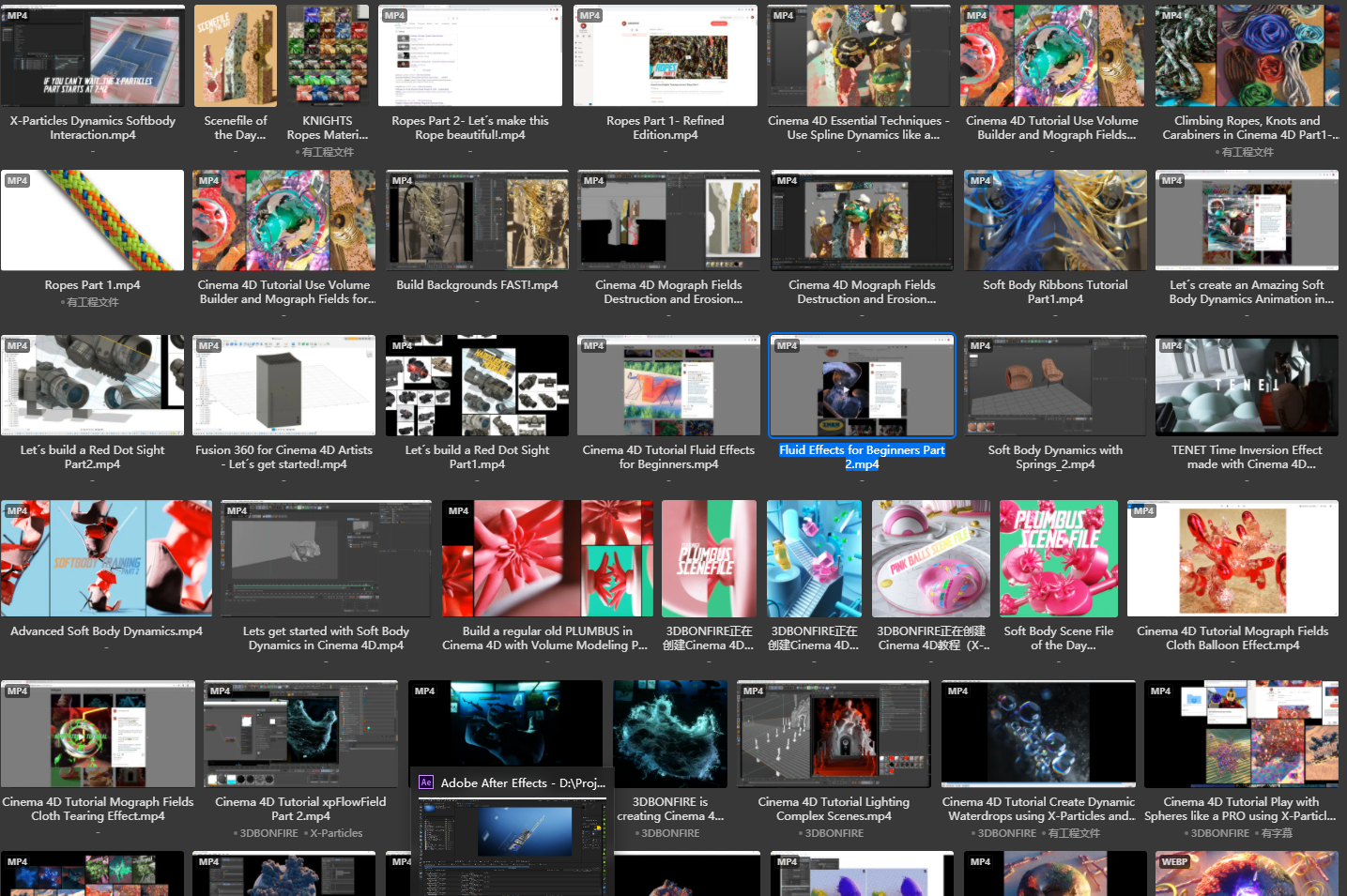Click the WEBP image thumbnail at bottom right

tap(1247, 873)
